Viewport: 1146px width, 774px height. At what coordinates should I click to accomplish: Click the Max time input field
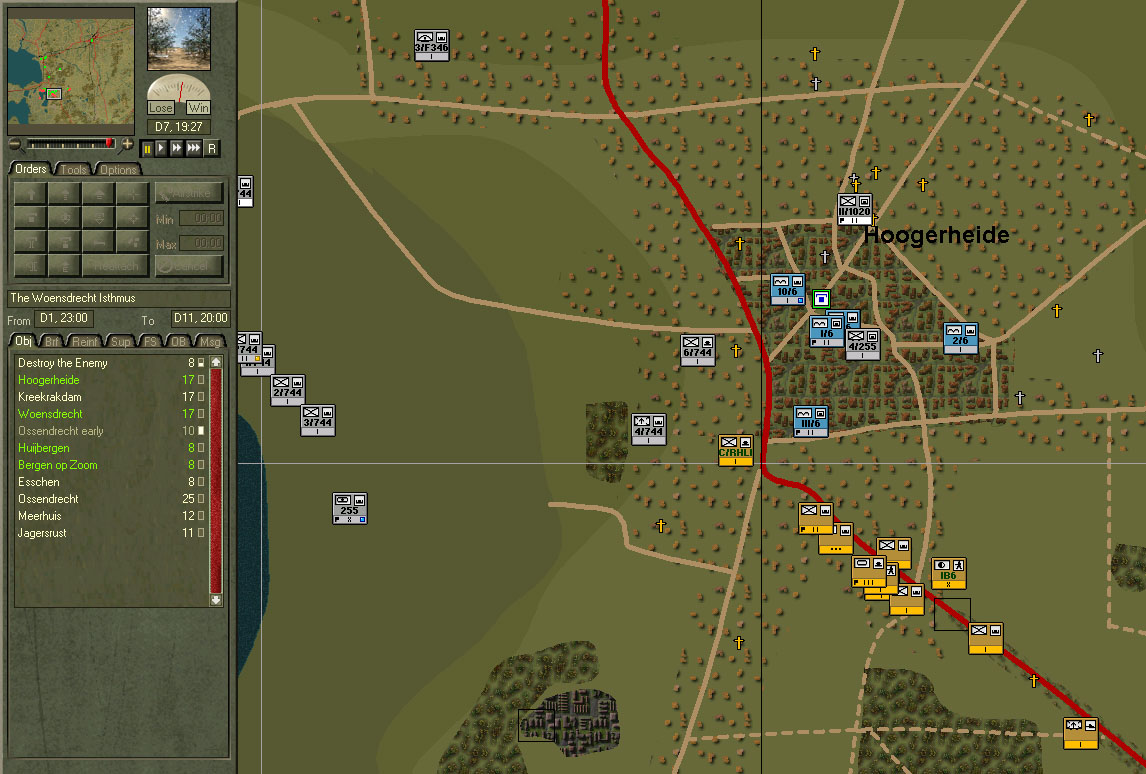(x=201, y=243)
